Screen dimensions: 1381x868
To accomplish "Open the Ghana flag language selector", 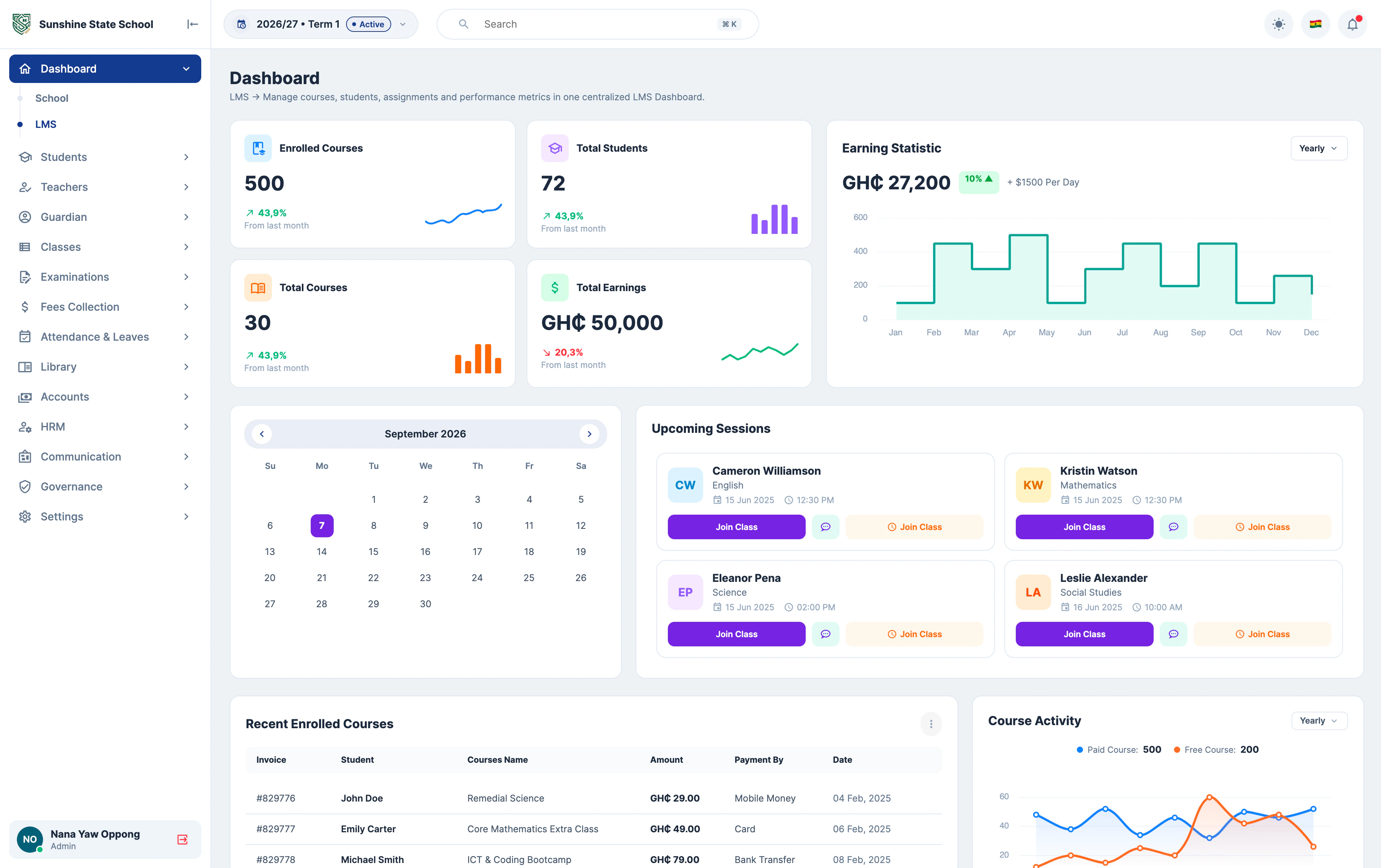I will [x=1316, y=24].
